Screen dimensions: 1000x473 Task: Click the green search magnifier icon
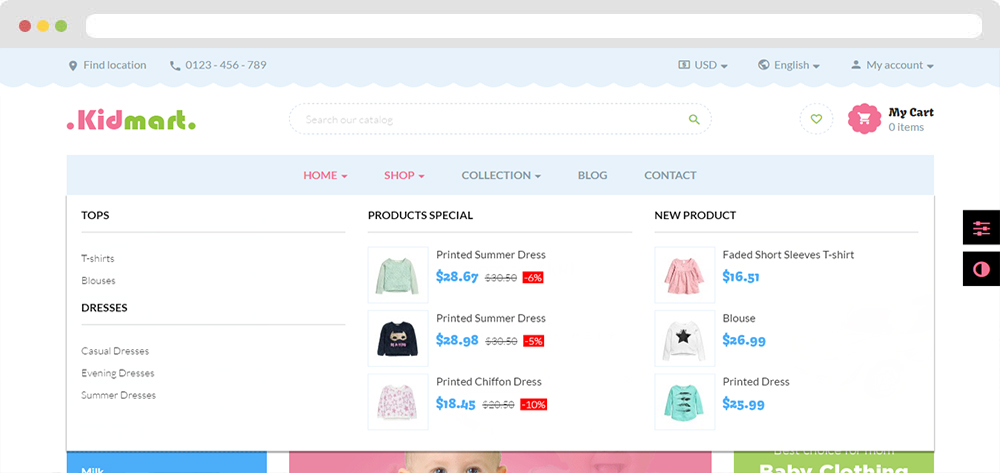[x=695, y=119]
